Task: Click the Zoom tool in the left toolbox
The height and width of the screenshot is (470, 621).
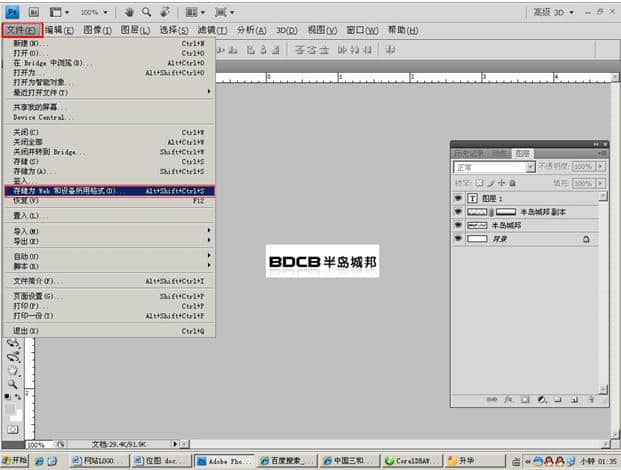Action: (13, 383)
